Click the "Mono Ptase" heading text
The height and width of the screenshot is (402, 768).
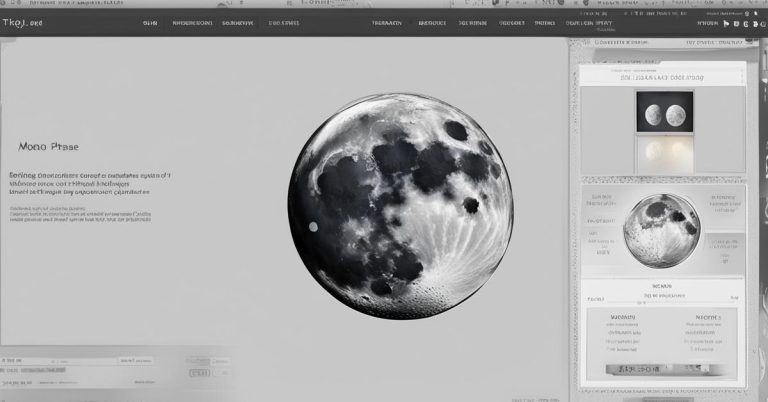(48, 146)
